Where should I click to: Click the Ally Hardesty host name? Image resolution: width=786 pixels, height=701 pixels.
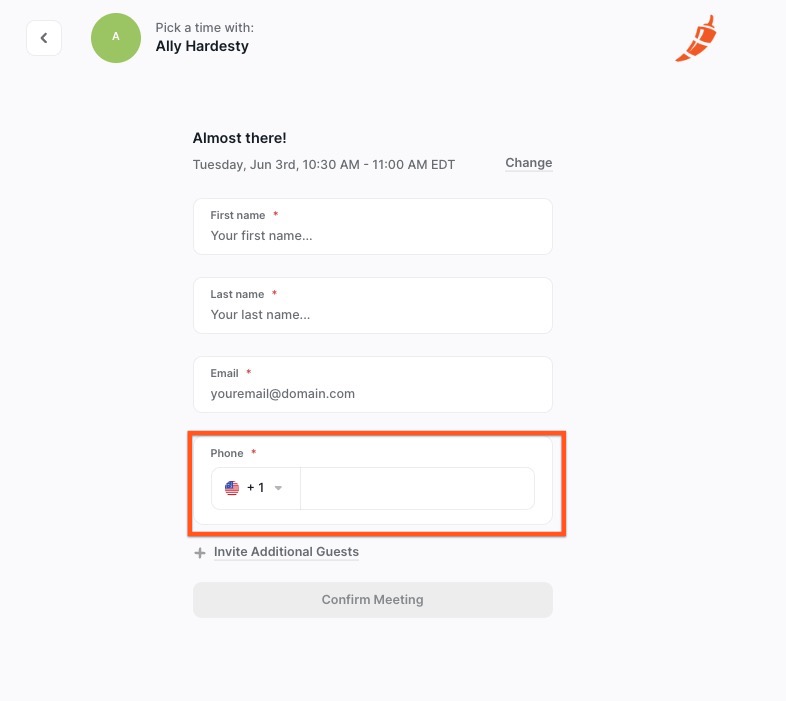pos(202,46)
